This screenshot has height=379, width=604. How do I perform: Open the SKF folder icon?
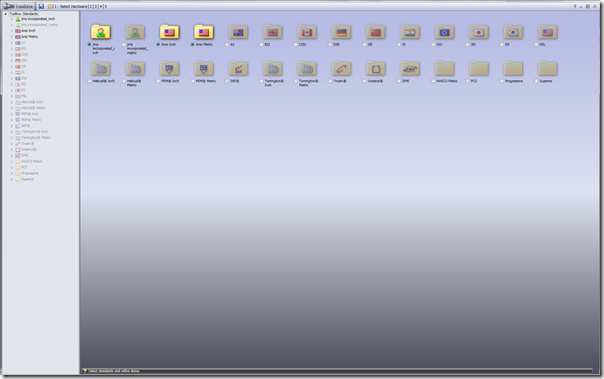[x=238, y=69]
